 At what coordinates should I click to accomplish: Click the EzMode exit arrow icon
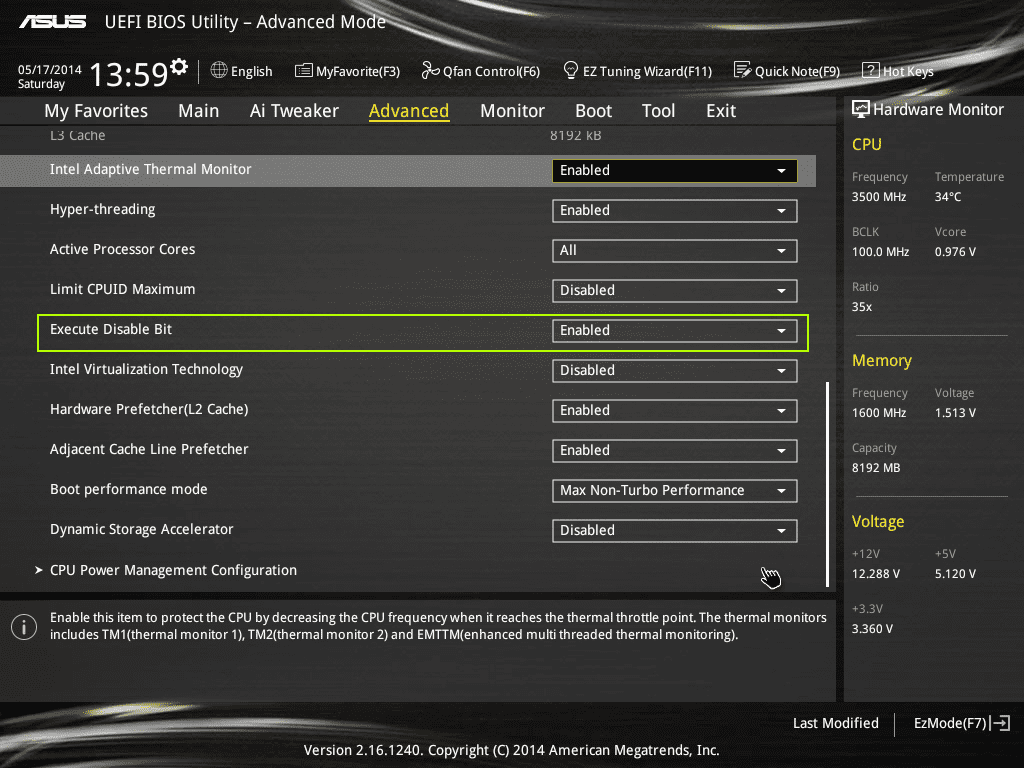pyautogui.click(x=1000, y=723)
